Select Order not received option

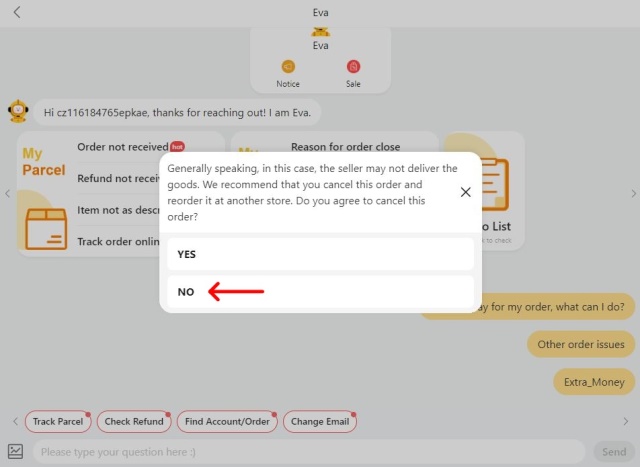(x=117, y=147)
